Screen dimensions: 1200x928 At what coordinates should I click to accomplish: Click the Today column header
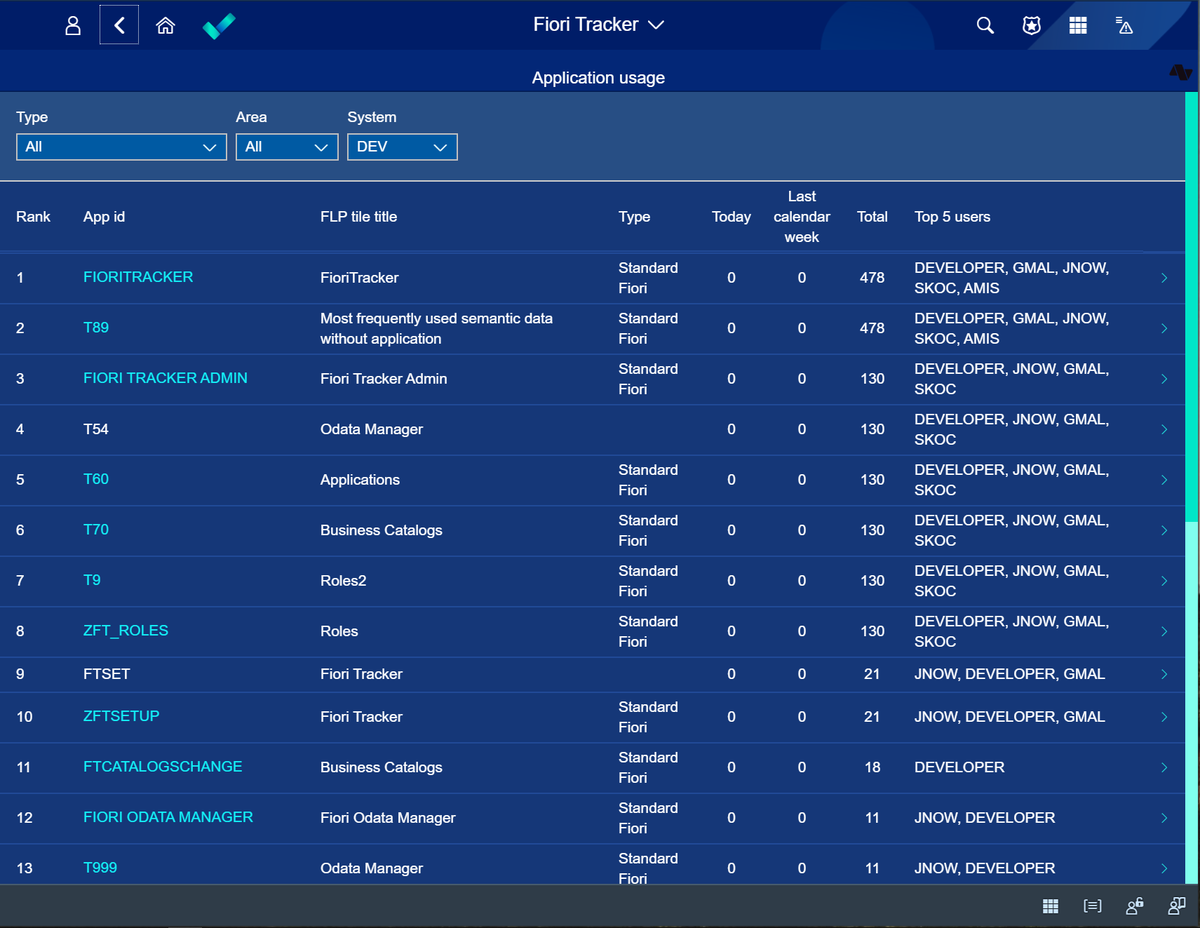[731, 217]
